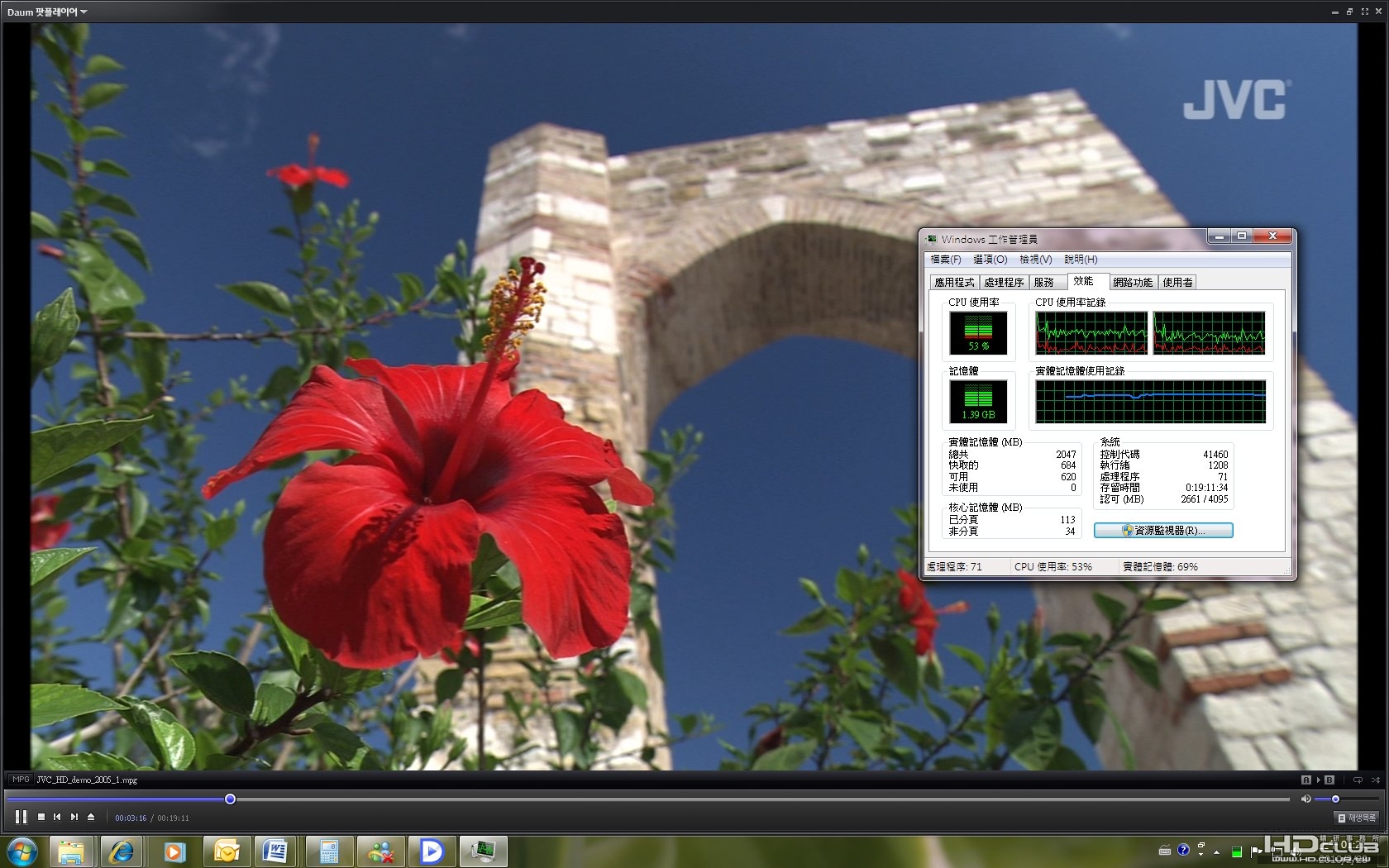Click the video seek bar handle
This screenshot has width=1389, height=868.
[x=230, y=799]
